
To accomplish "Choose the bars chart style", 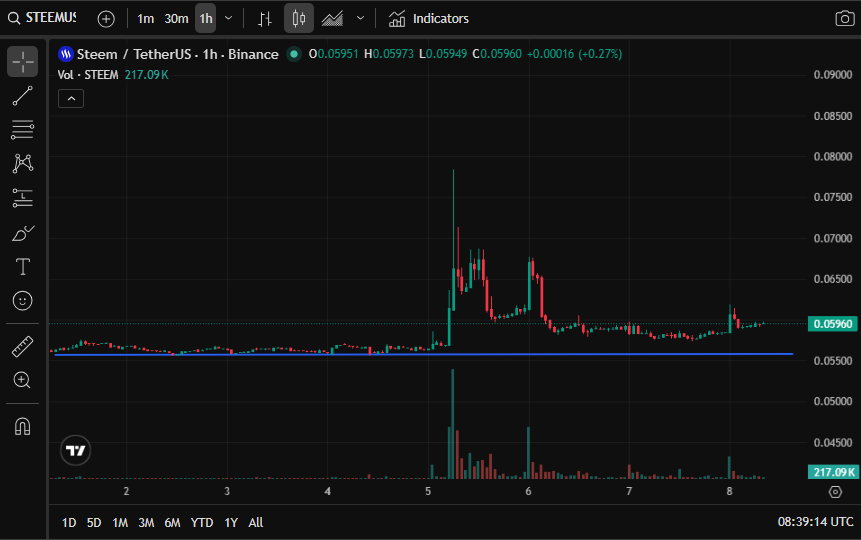I will 265,19.
